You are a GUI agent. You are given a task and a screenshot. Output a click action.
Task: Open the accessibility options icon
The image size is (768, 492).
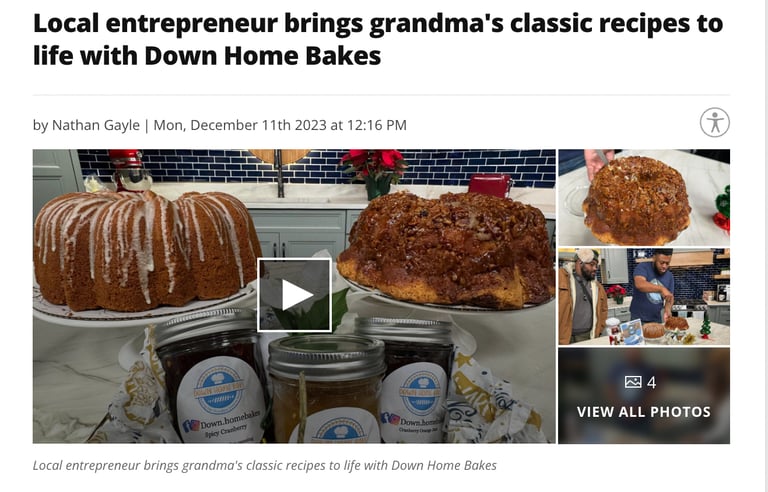[x=715, y=122]
